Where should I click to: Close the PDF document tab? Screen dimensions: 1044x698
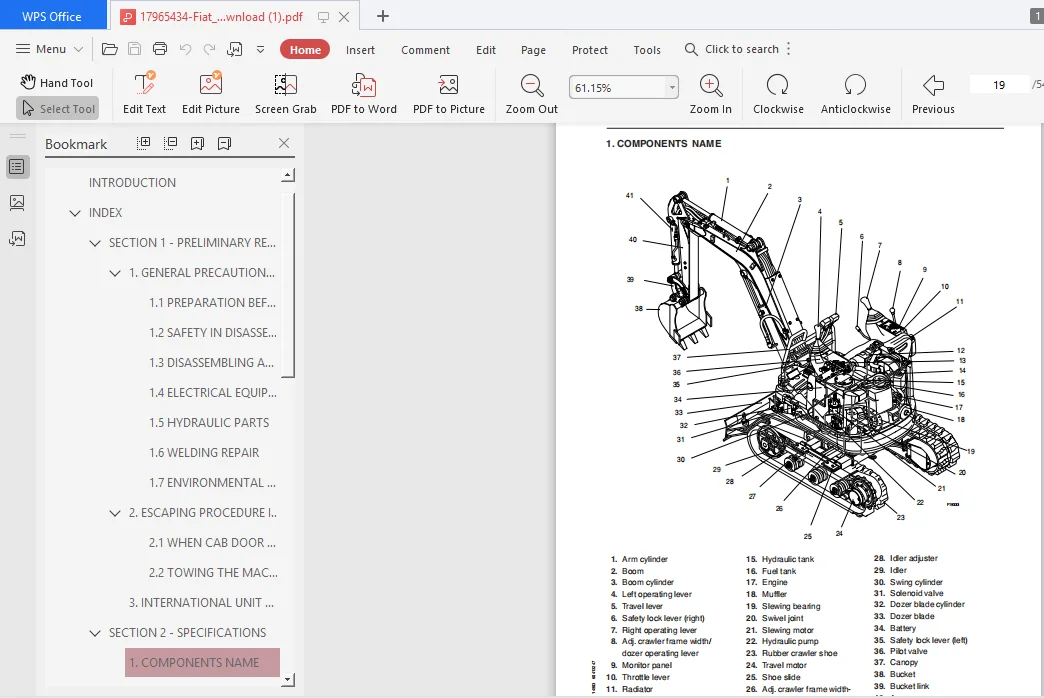tap(344, 17)
